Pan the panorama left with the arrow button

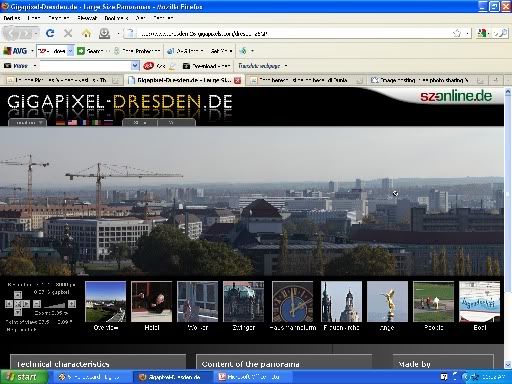tap(9, 304)
